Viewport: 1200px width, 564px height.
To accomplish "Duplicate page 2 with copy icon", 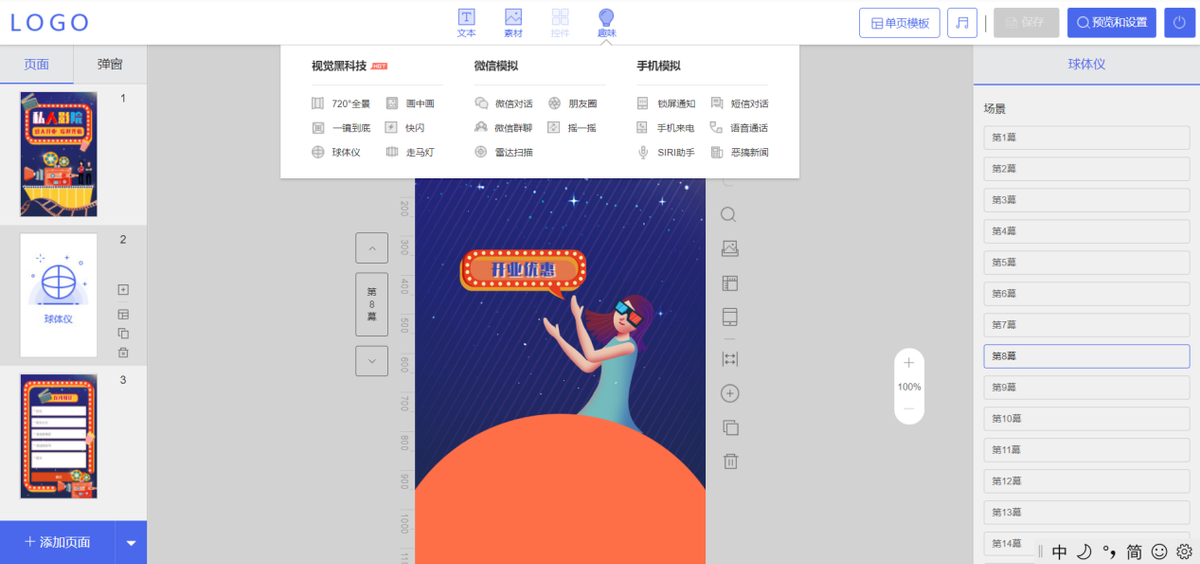I will click(x=123, y=333).
